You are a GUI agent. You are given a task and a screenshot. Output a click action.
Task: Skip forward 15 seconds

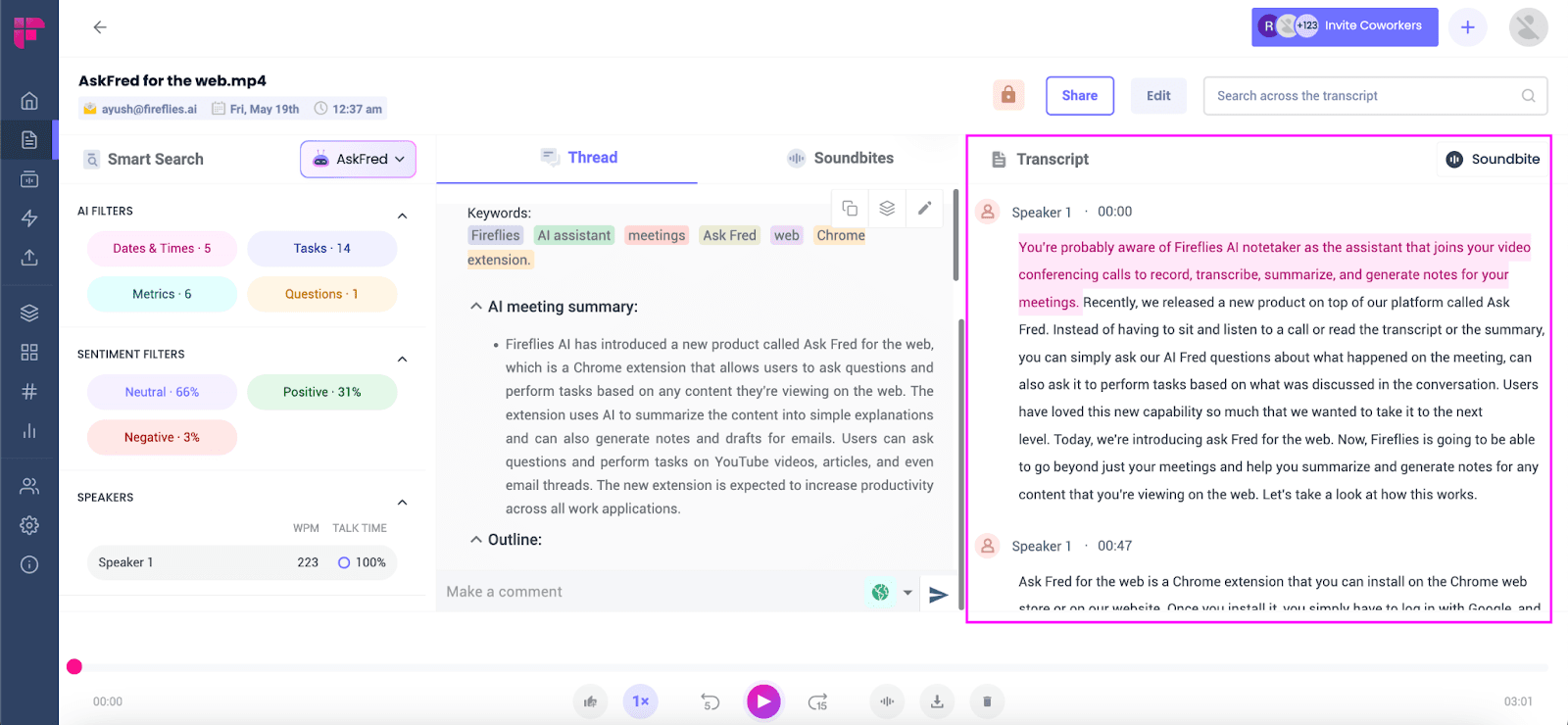[817, 701]
